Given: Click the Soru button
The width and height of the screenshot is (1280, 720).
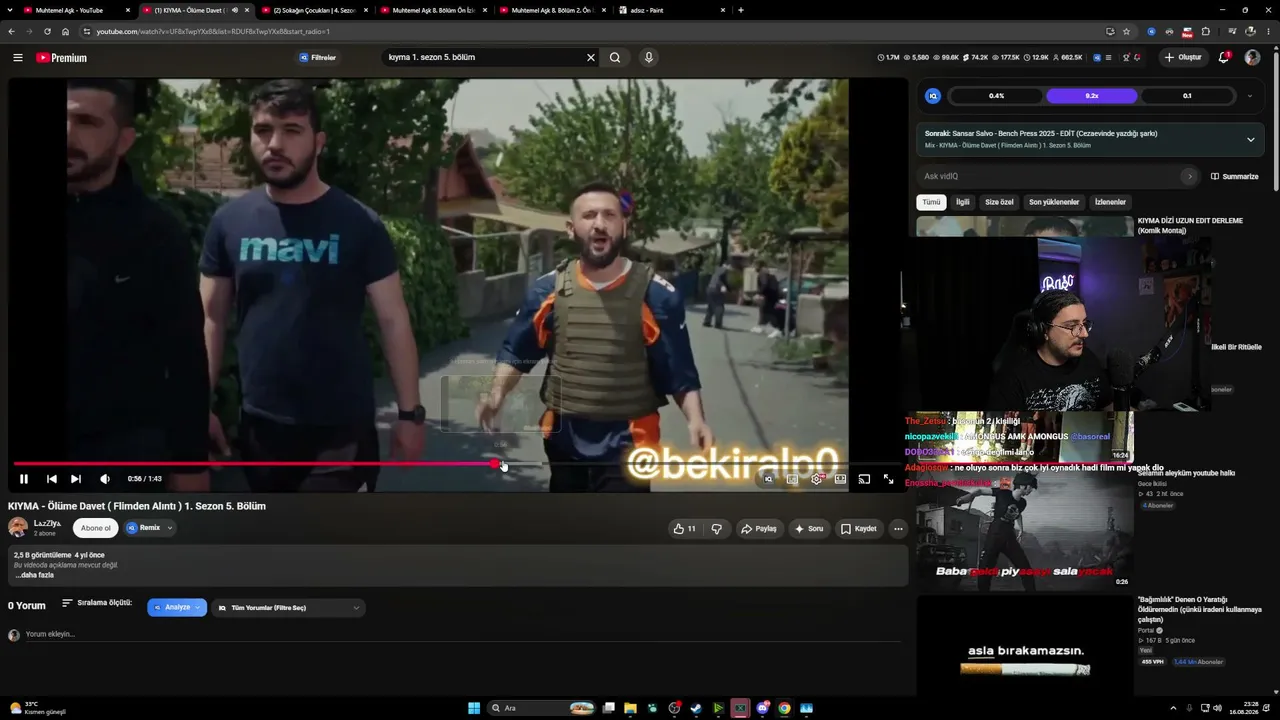Looking at the screenshot, I should [x=809, y=528].
